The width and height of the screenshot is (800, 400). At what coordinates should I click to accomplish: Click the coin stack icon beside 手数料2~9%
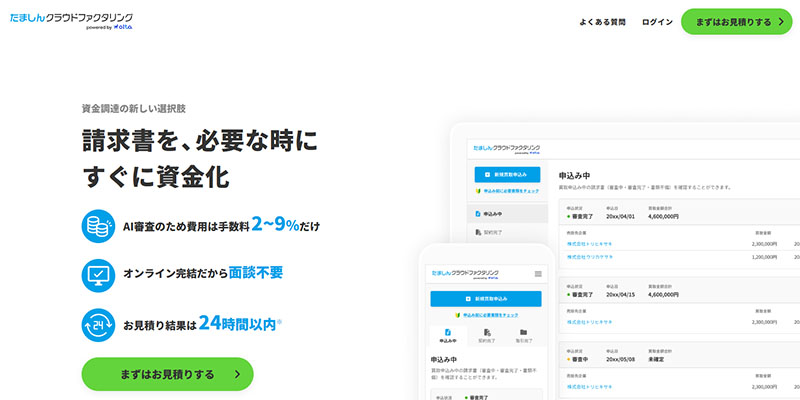98,226
